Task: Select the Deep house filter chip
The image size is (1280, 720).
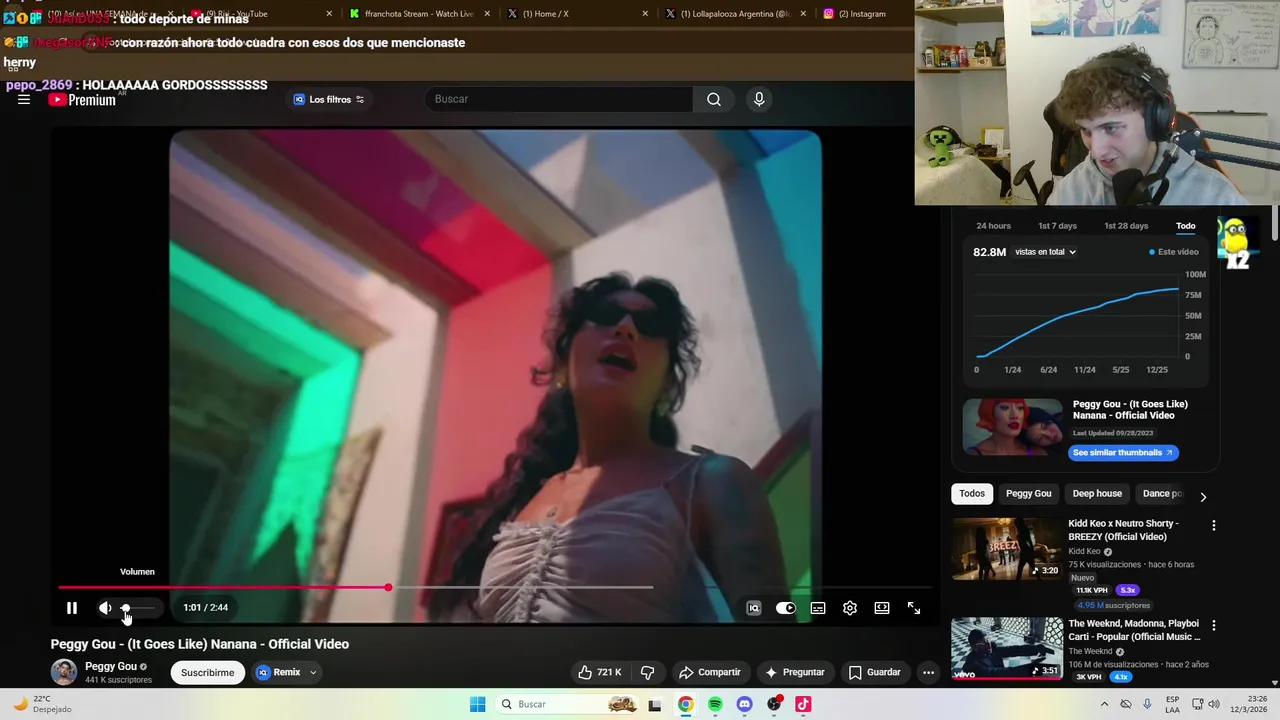Action: (1097, 493)
